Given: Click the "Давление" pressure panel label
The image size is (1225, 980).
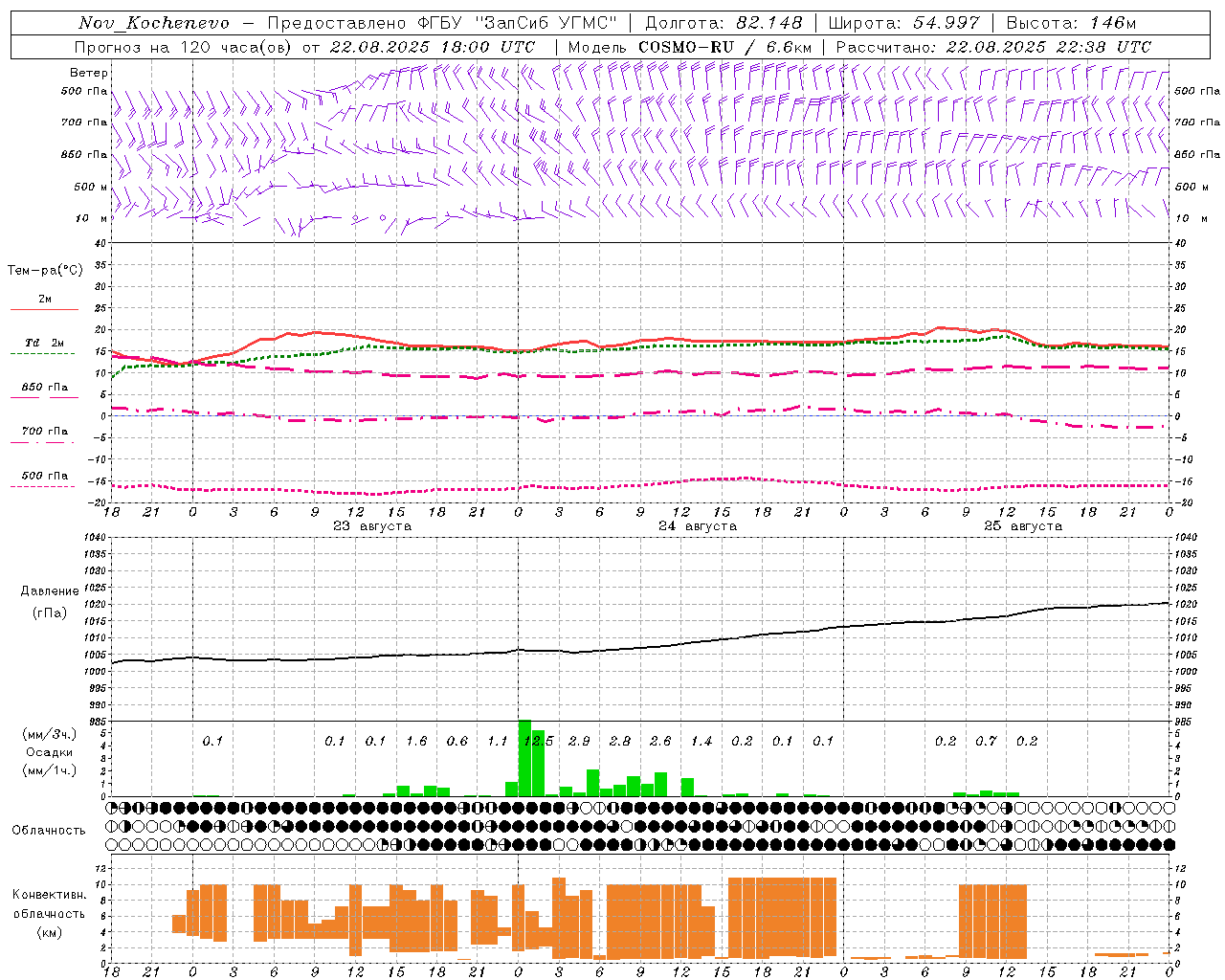Looking at the screenshot, I should pyautogui.click(x=50, y=591).
